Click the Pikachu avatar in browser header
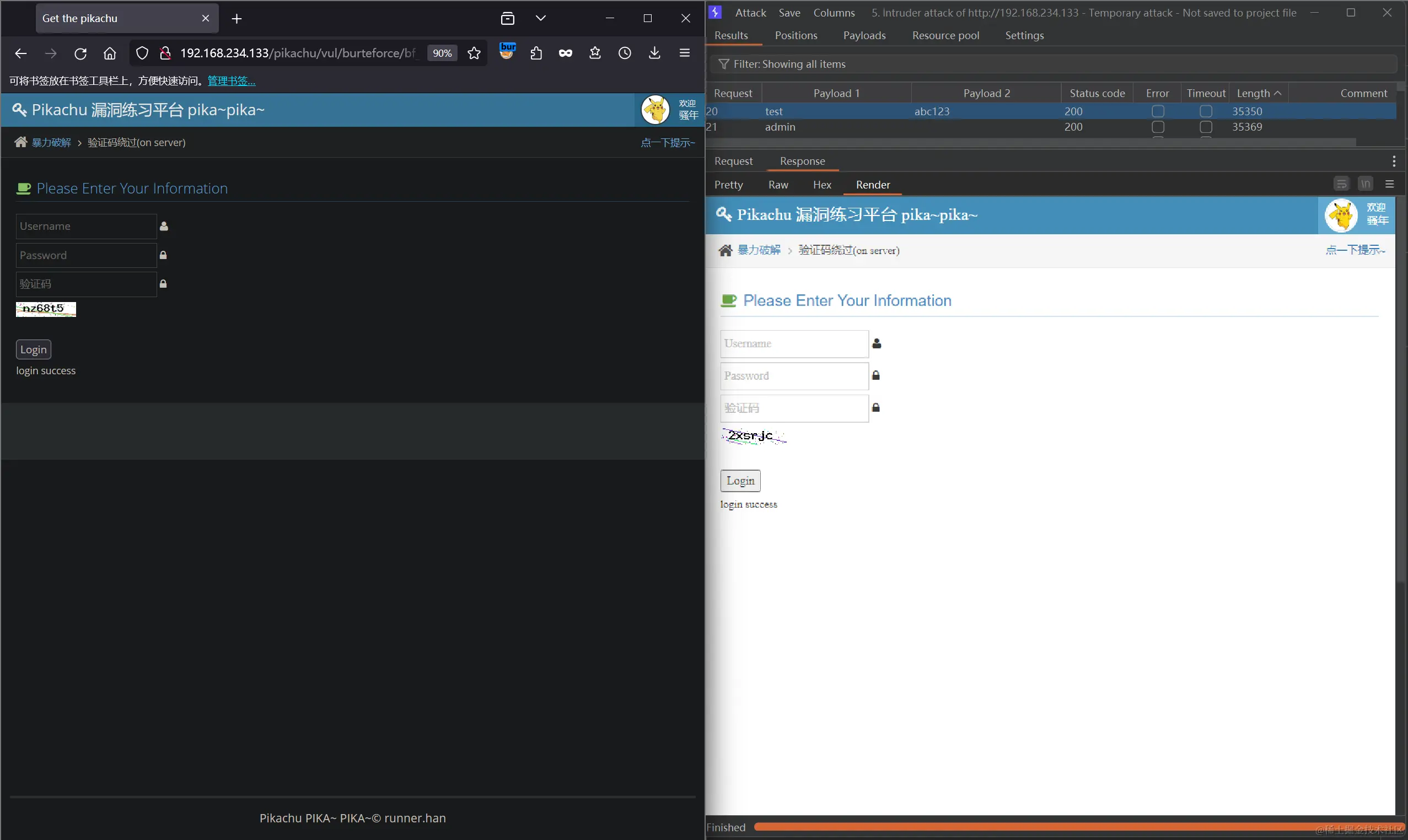 pos(655,110)
